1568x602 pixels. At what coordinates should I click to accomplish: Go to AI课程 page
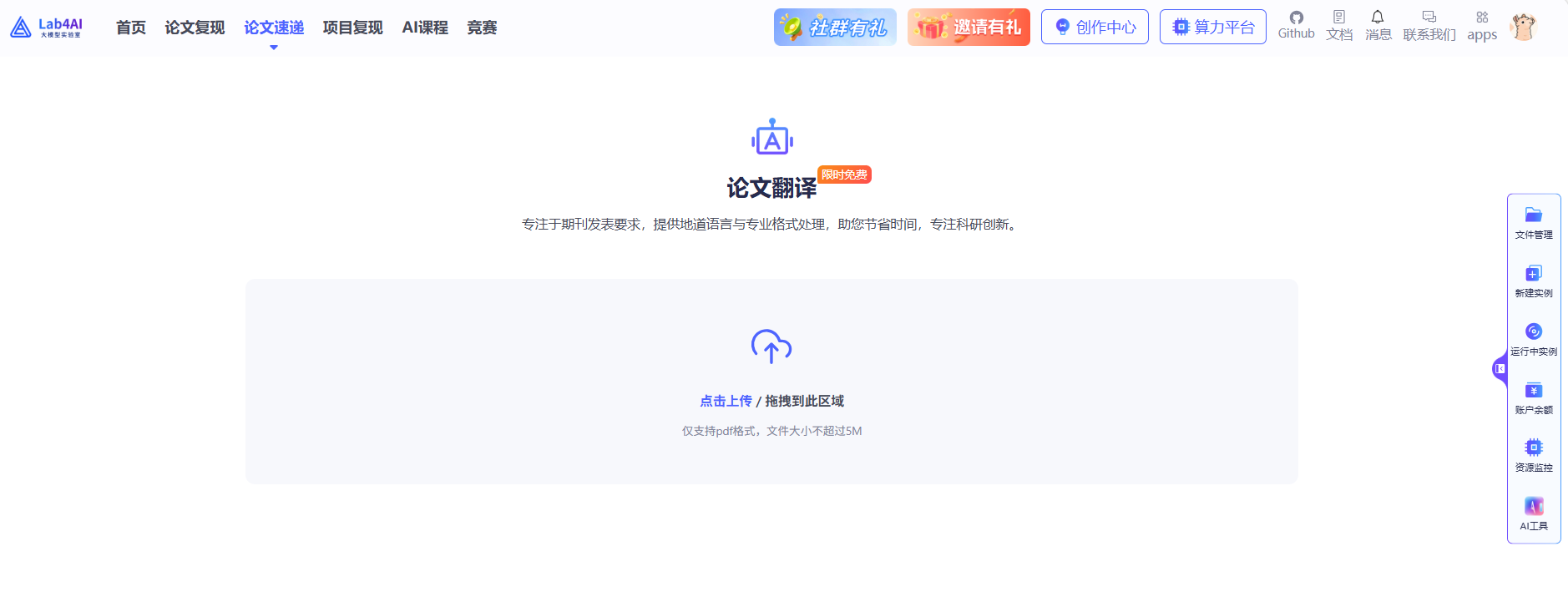425,28
